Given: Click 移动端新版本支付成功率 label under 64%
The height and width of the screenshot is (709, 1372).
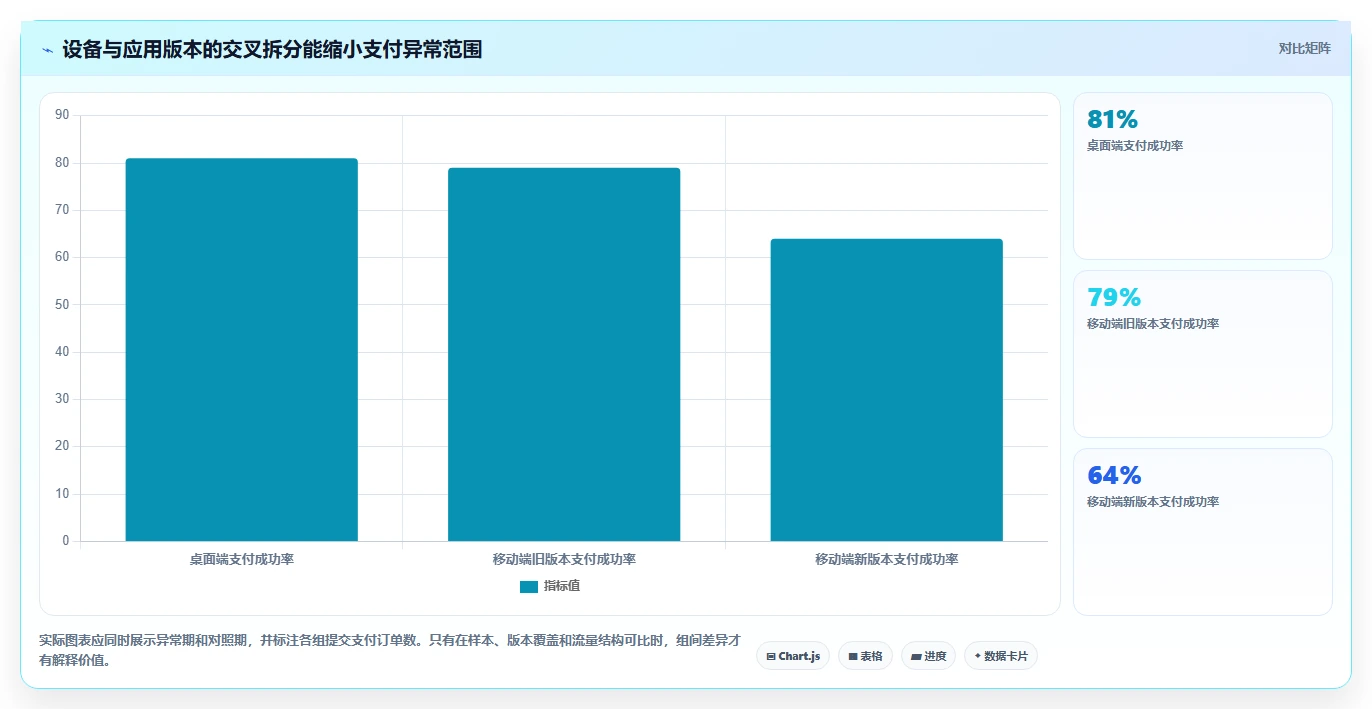Looking at the screenshot, I should [1153, 502].
